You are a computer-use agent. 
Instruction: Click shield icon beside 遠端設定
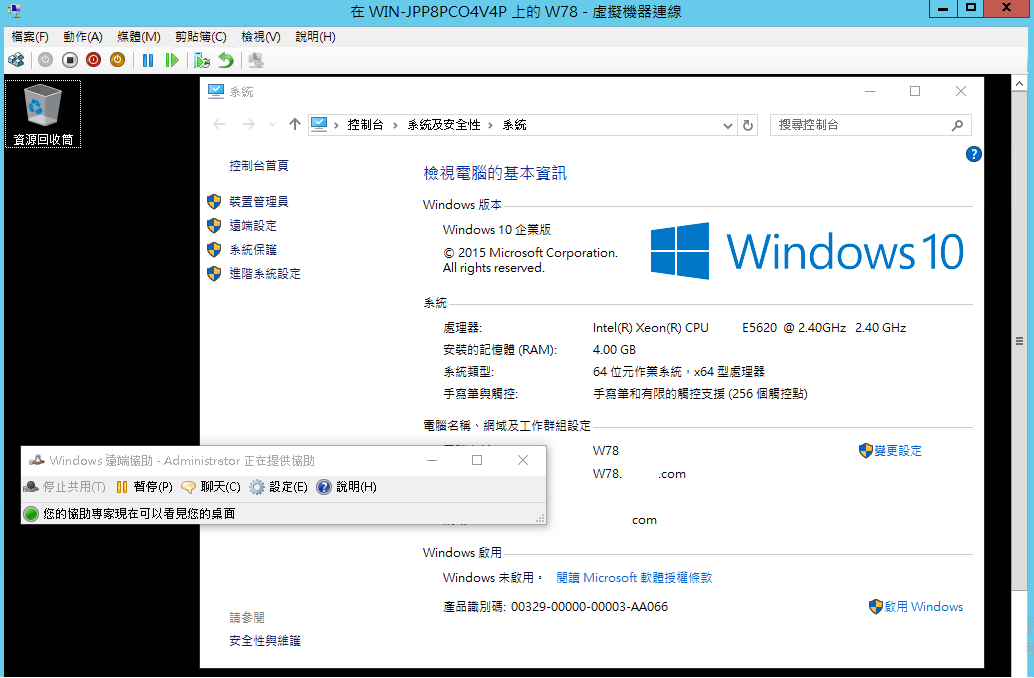pyautogui.click(x=214, y=226)
